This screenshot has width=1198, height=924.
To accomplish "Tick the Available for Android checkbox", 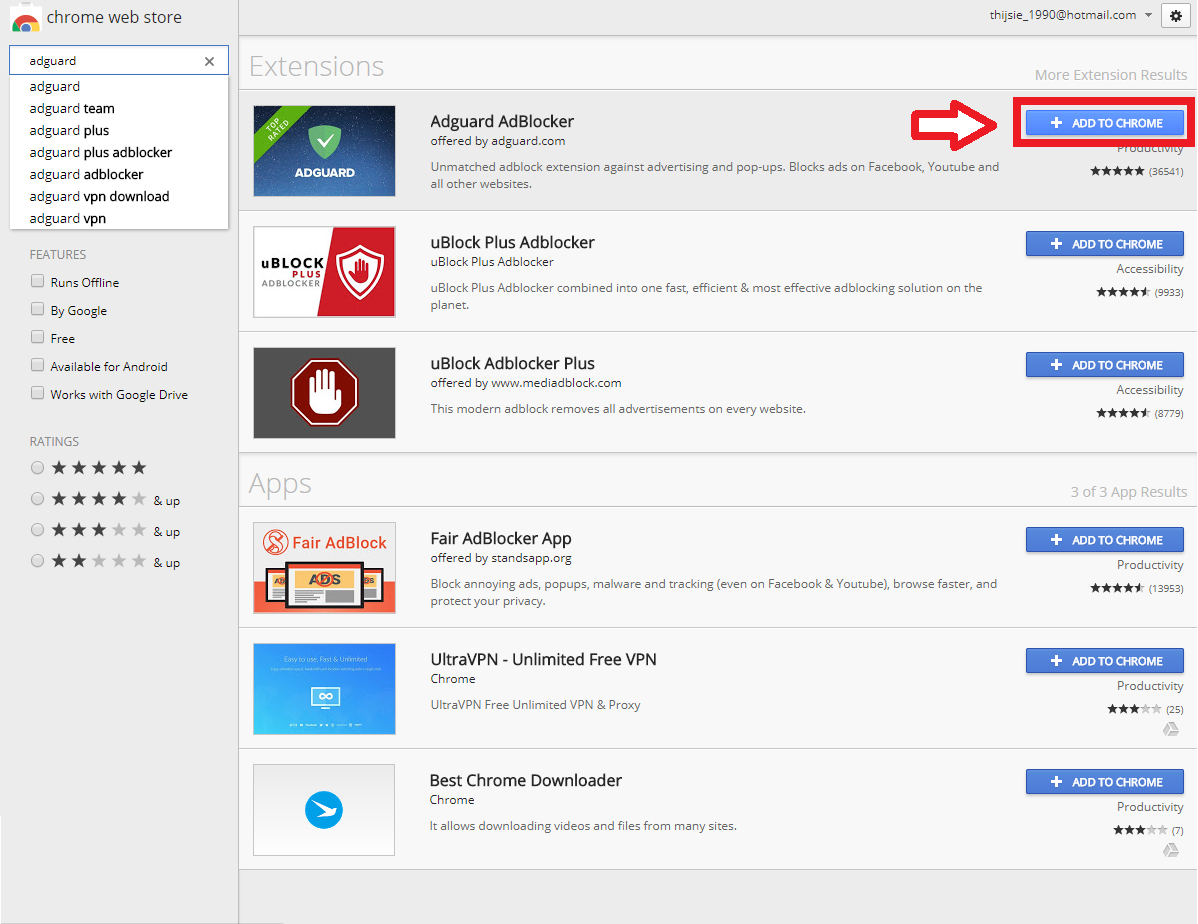I will [37, 365].
